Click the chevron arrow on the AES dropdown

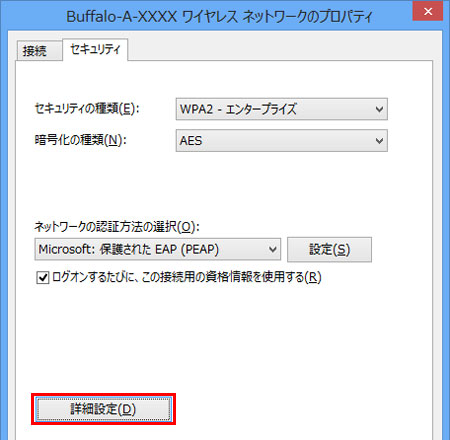379,141
